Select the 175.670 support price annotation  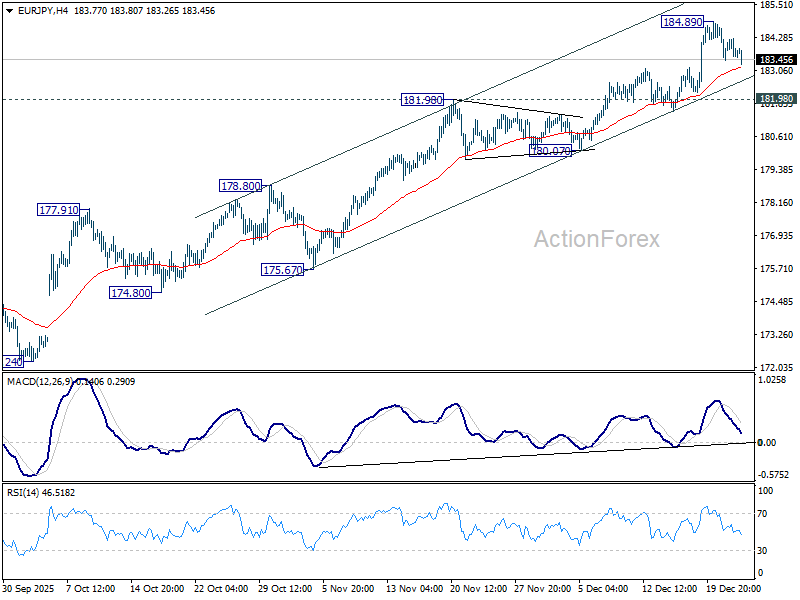281,268
